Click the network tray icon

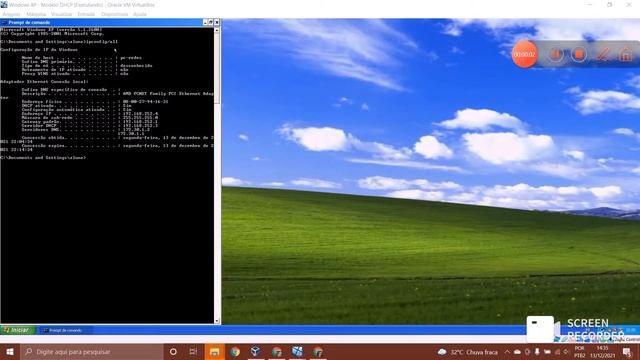tap(557, 352)
